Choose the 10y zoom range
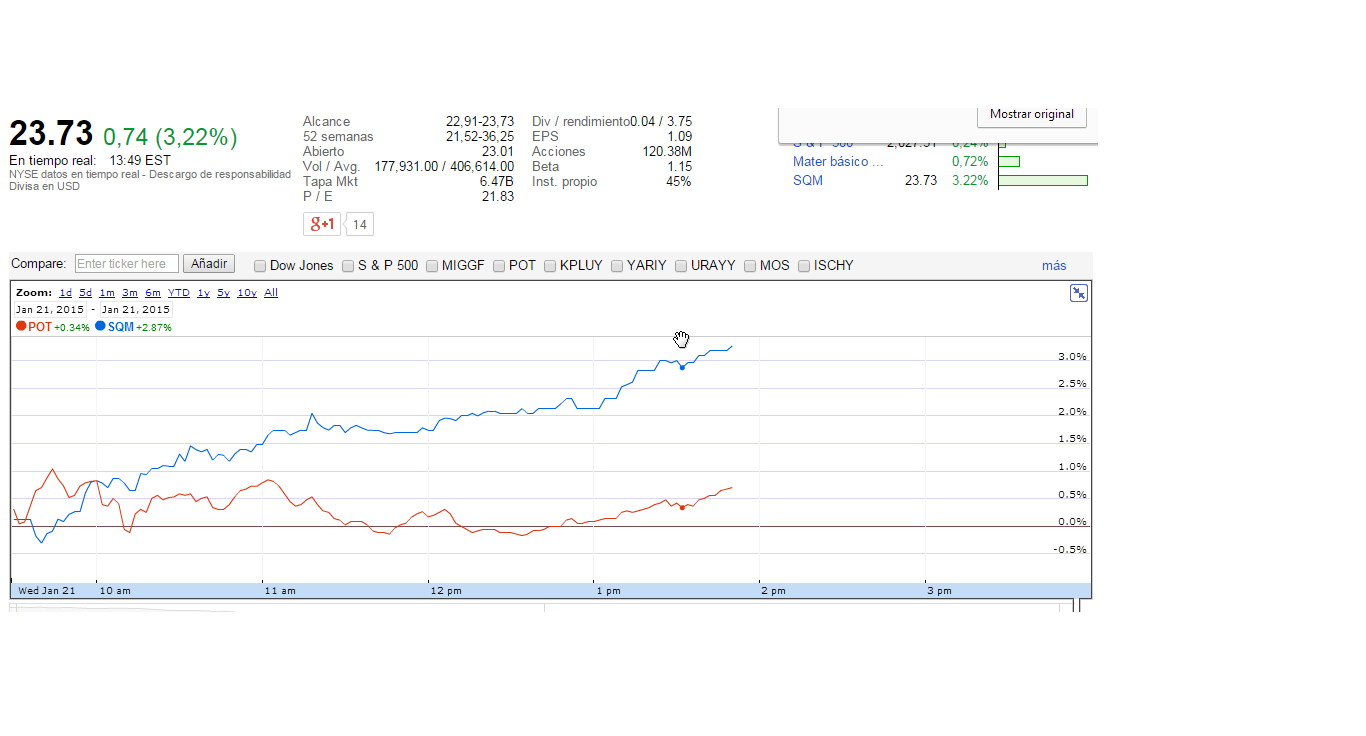Screen dimensions: 1366x736 point(247,293)
